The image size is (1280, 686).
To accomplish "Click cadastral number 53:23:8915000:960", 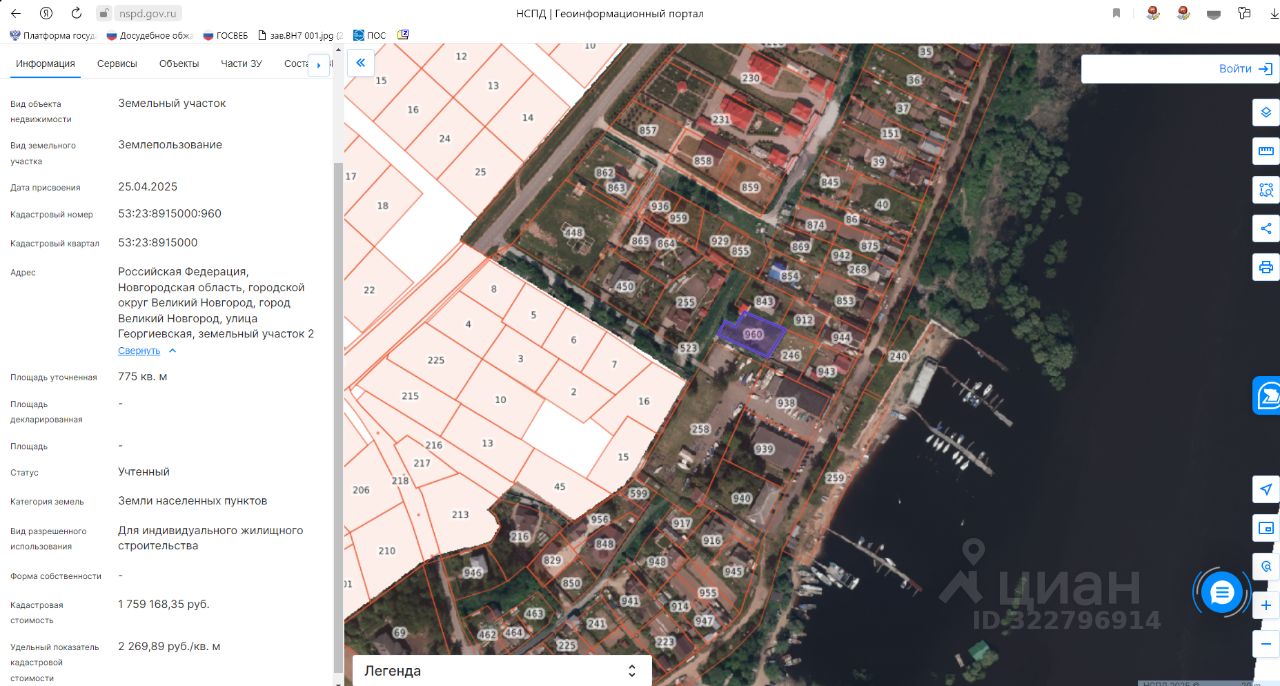I will coord(170,214).
